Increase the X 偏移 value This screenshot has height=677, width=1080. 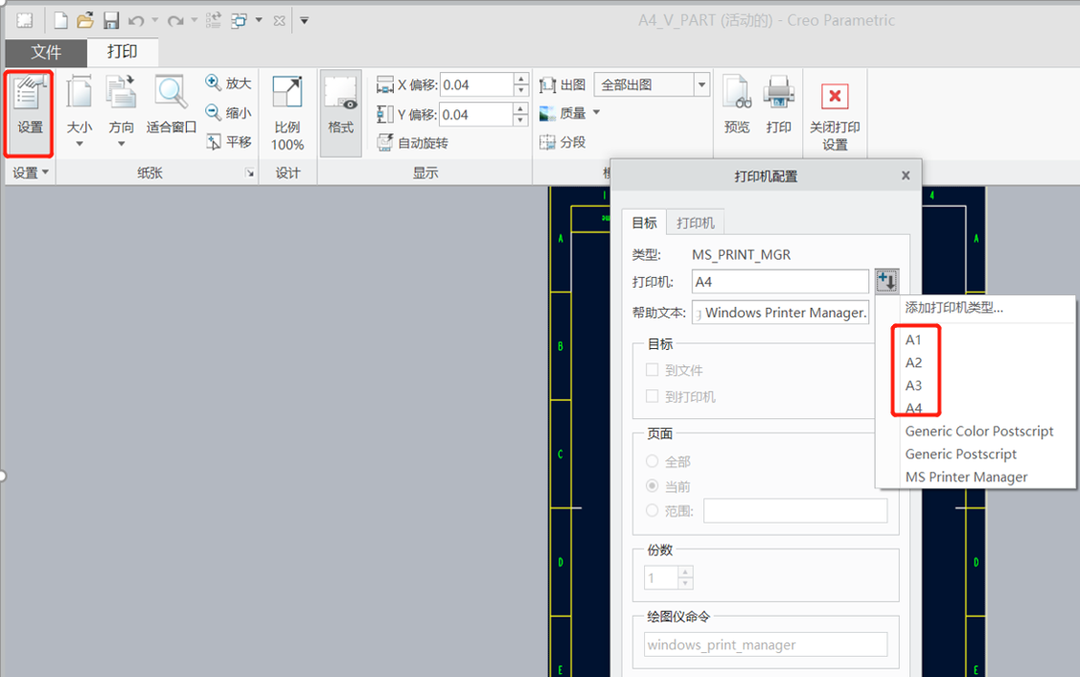click(521, 79)
